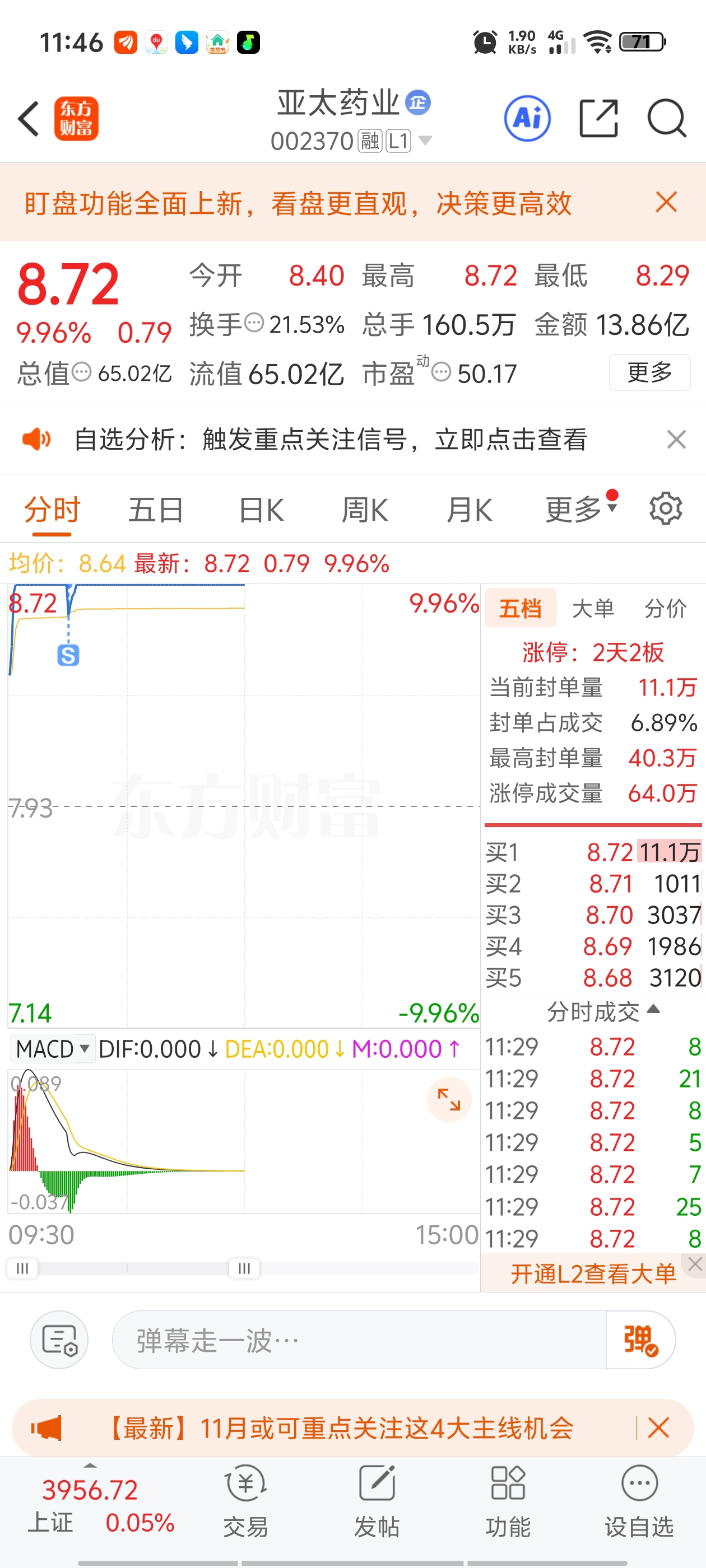Tap the 上证 3956.72 index quote
Image resolution: width=706 pixels, height=1568 pixels.
pyautogui.click(x=101, y=1506)
